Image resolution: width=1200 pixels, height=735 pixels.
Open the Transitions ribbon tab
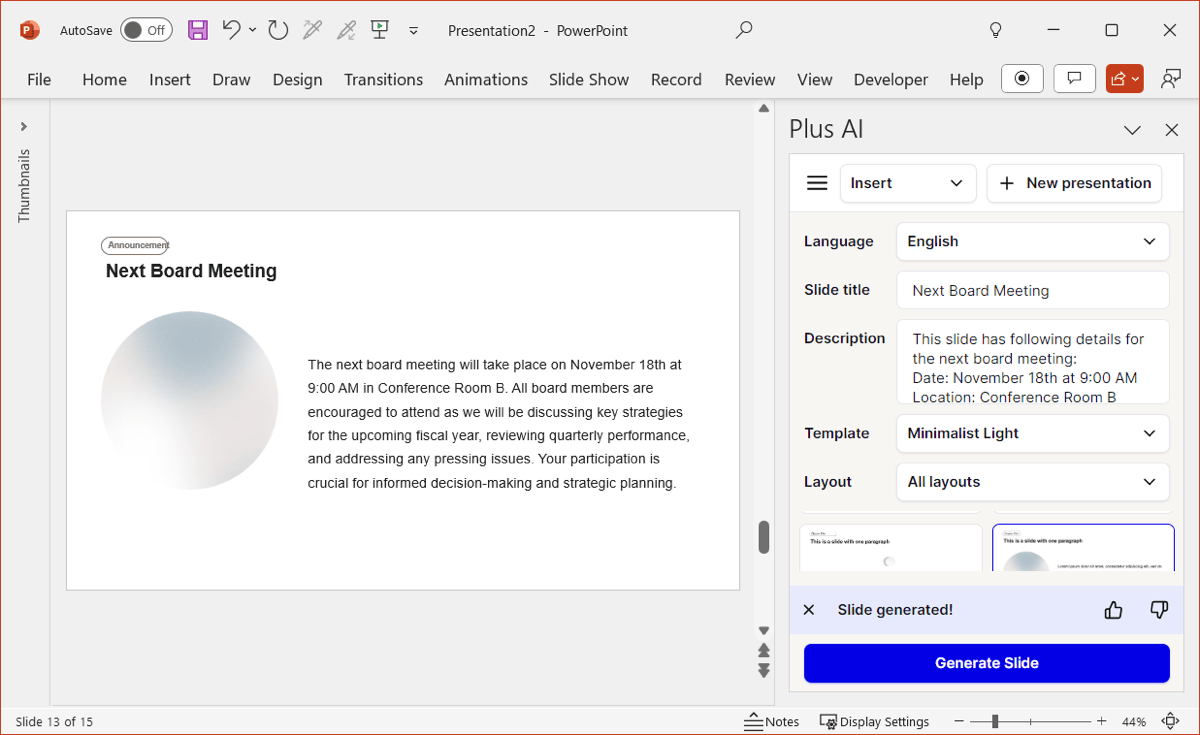(383, 79)
